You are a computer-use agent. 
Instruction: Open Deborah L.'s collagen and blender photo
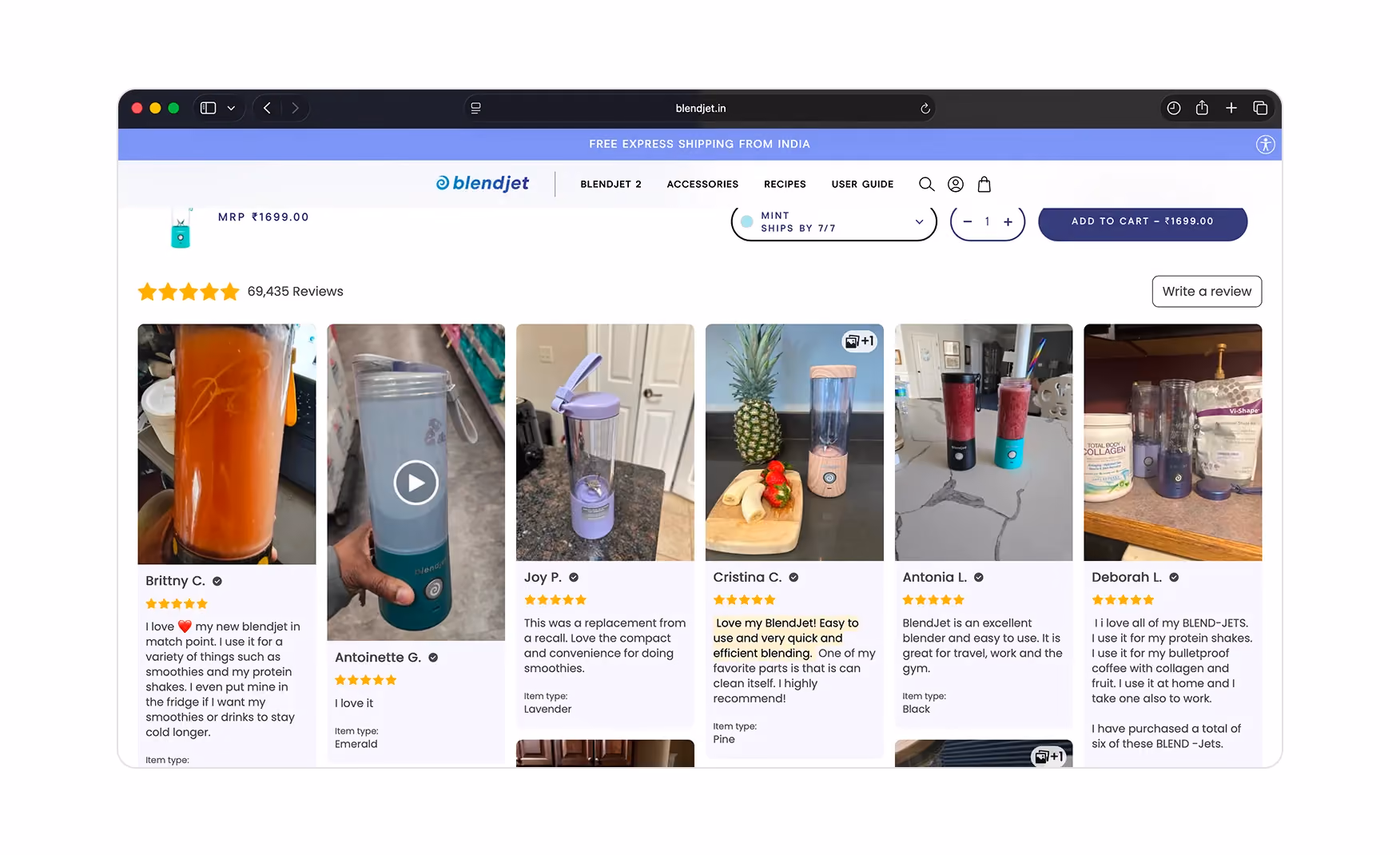1173,442
